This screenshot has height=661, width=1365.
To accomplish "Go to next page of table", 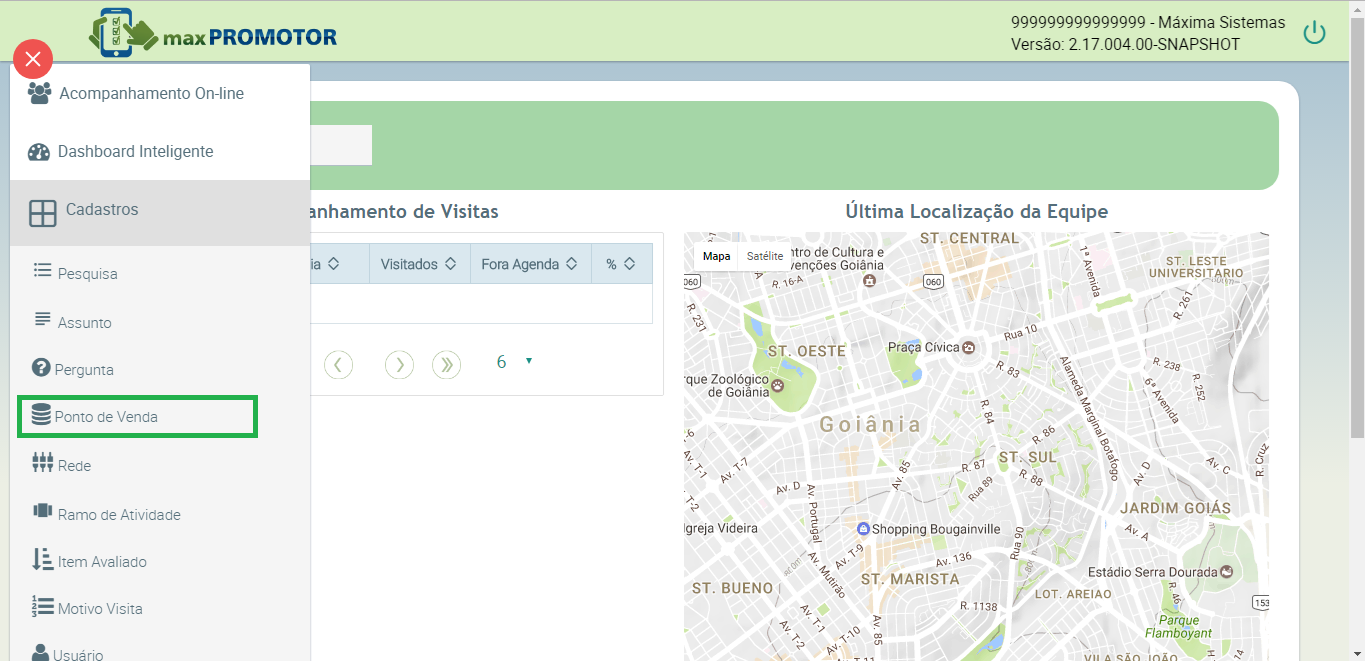I will click(399, 365).
